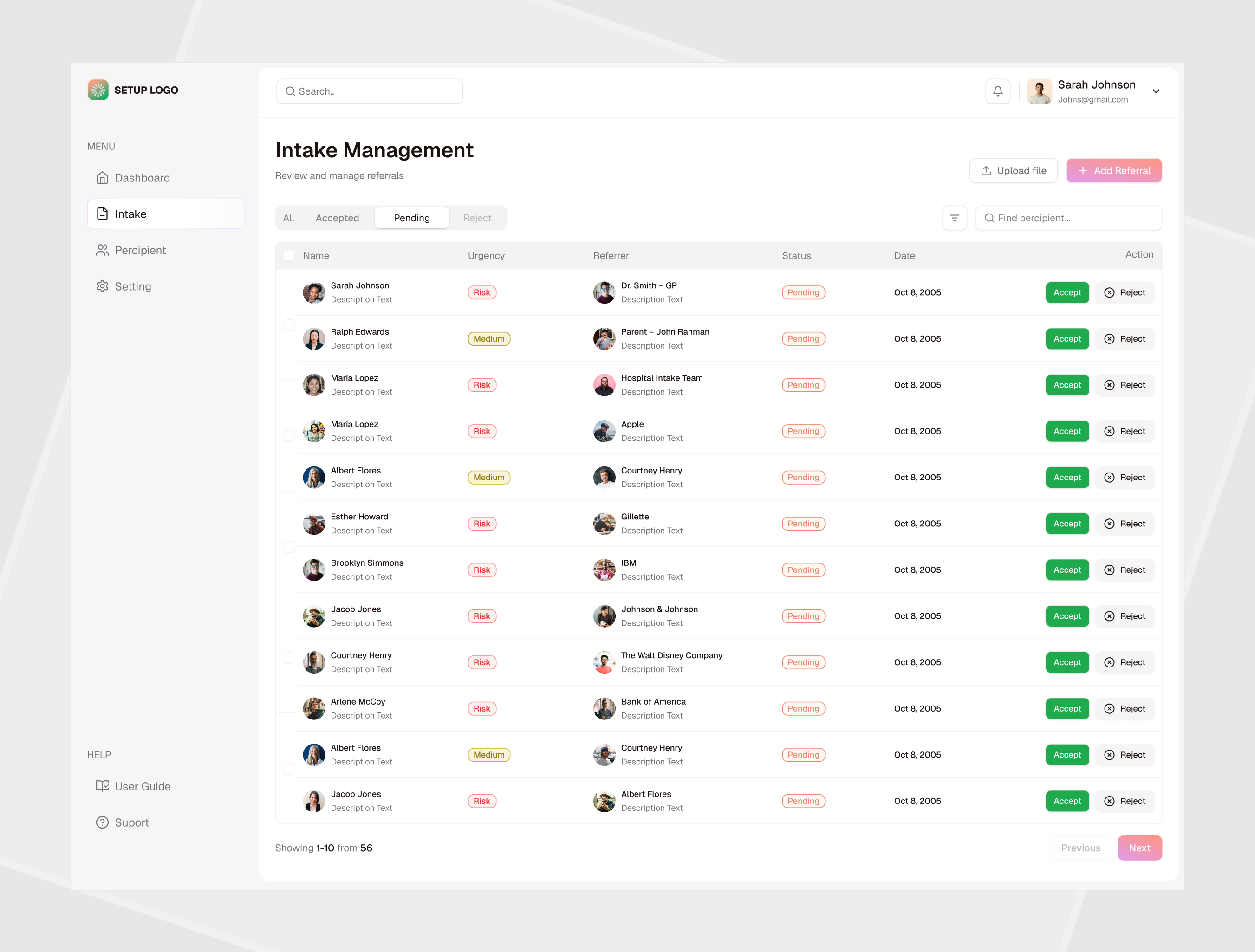Go to the next page of referrals
The width and height of the screenshot is (1255, 952).
pos(1139,848)
